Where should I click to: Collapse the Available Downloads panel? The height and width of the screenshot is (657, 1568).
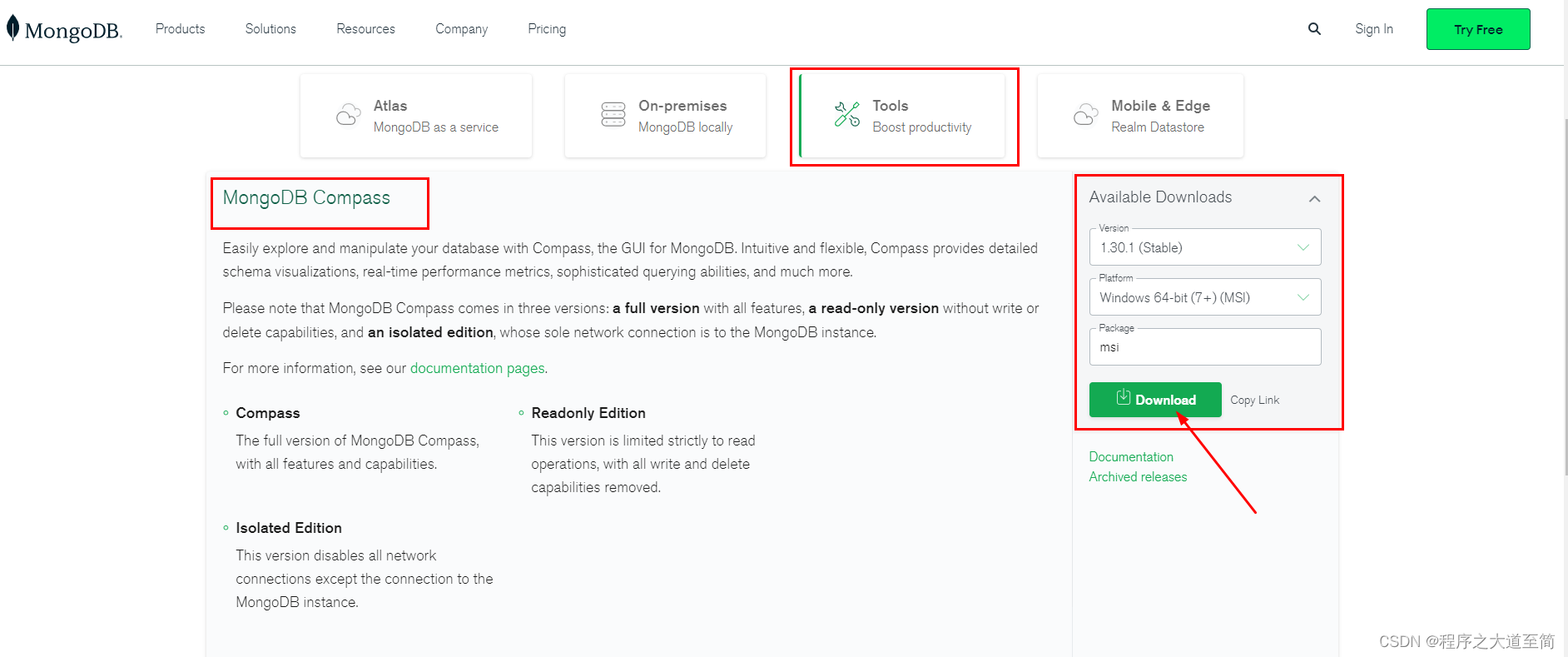tap(1315, 199)
